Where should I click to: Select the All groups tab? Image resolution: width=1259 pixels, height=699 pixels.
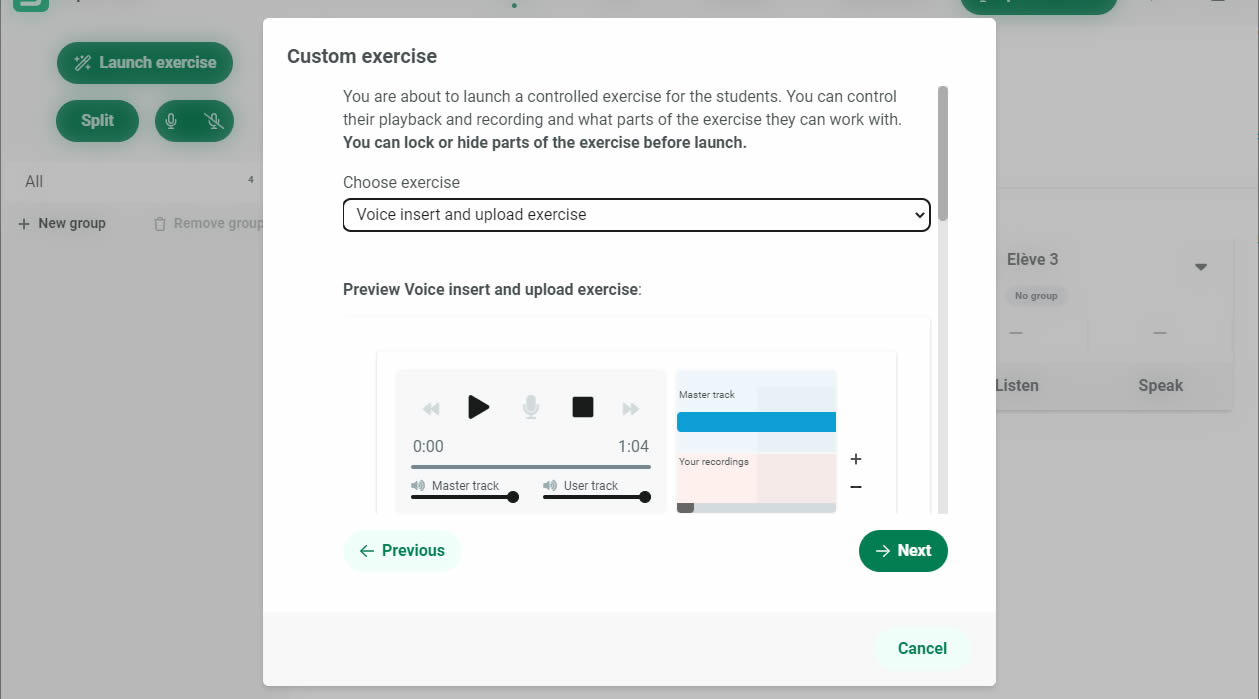point(34,182)
